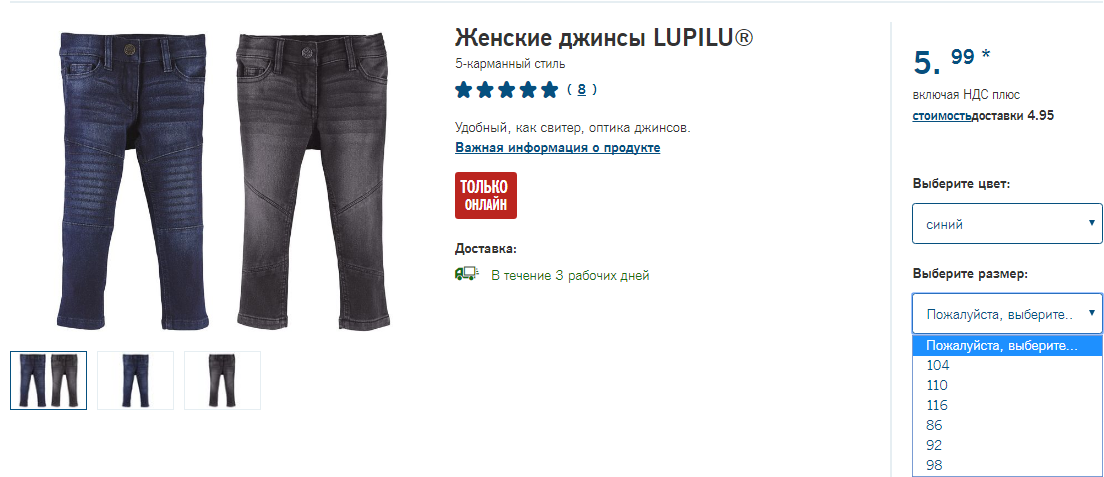Click the red ТОЛЬКО ОНЛАЙН badge

486,195
